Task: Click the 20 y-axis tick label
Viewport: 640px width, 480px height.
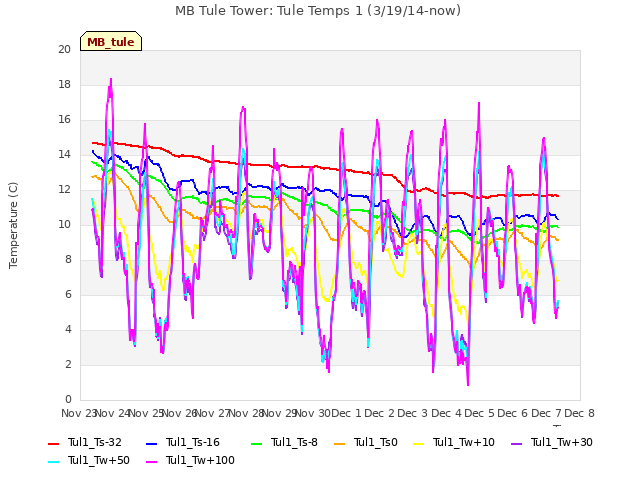Action: (64, 49)
